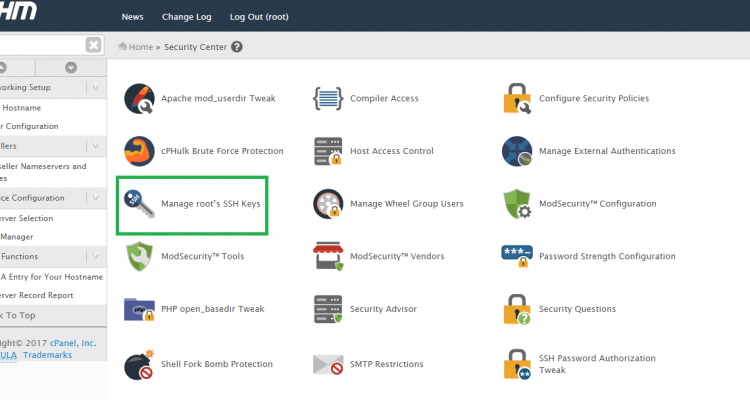Open Shell Fork Bomb Protection icon
This screenshot has width=750, height=400.
(139, 365)
